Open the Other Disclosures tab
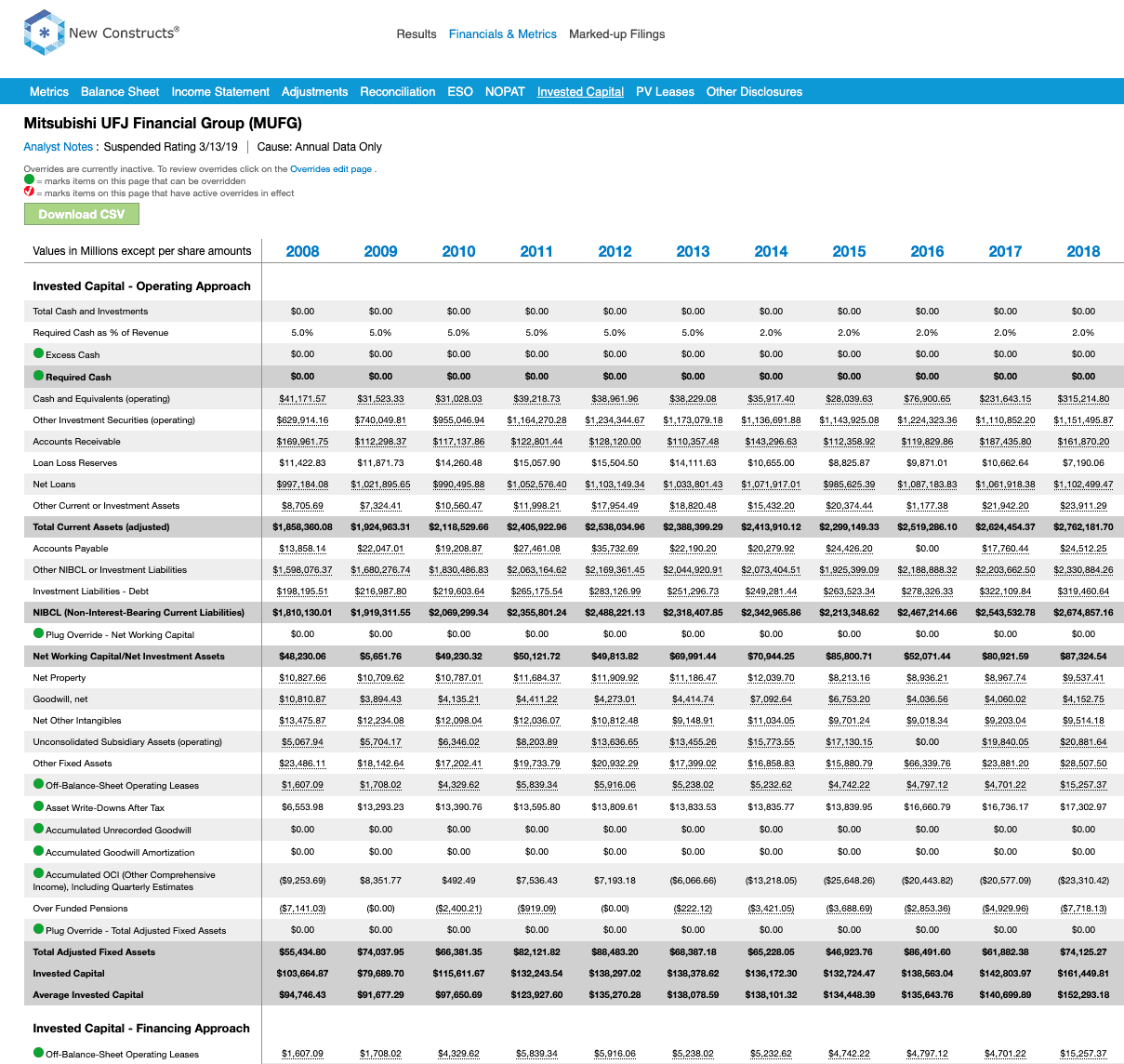The height and width of the screenshot is (1064, 1124). (x=754, y=92)
